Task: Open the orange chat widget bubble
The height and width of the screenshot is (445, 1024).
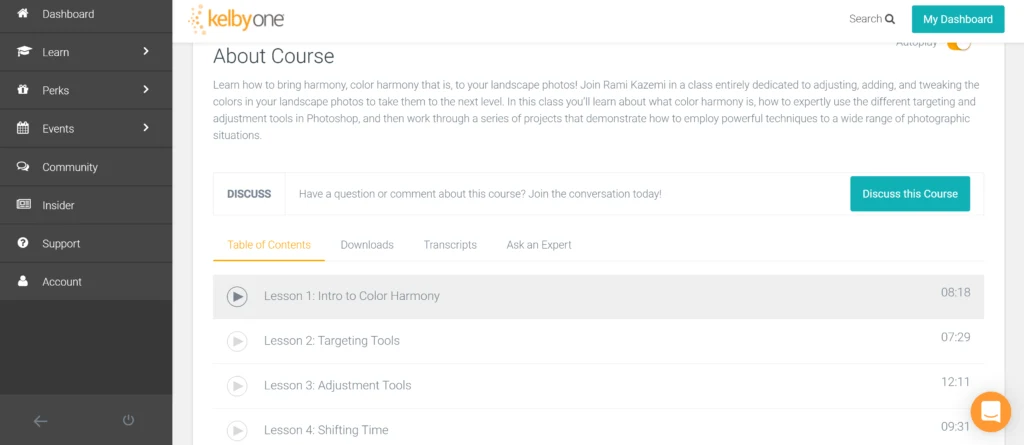Action: point(991,412)
